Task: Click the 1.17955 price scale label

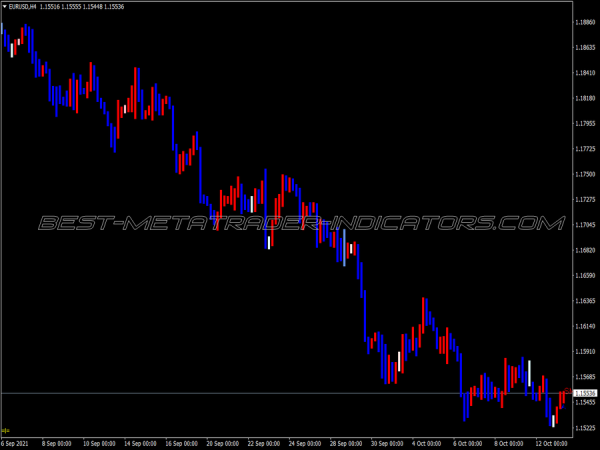Action: coord(585,124)
